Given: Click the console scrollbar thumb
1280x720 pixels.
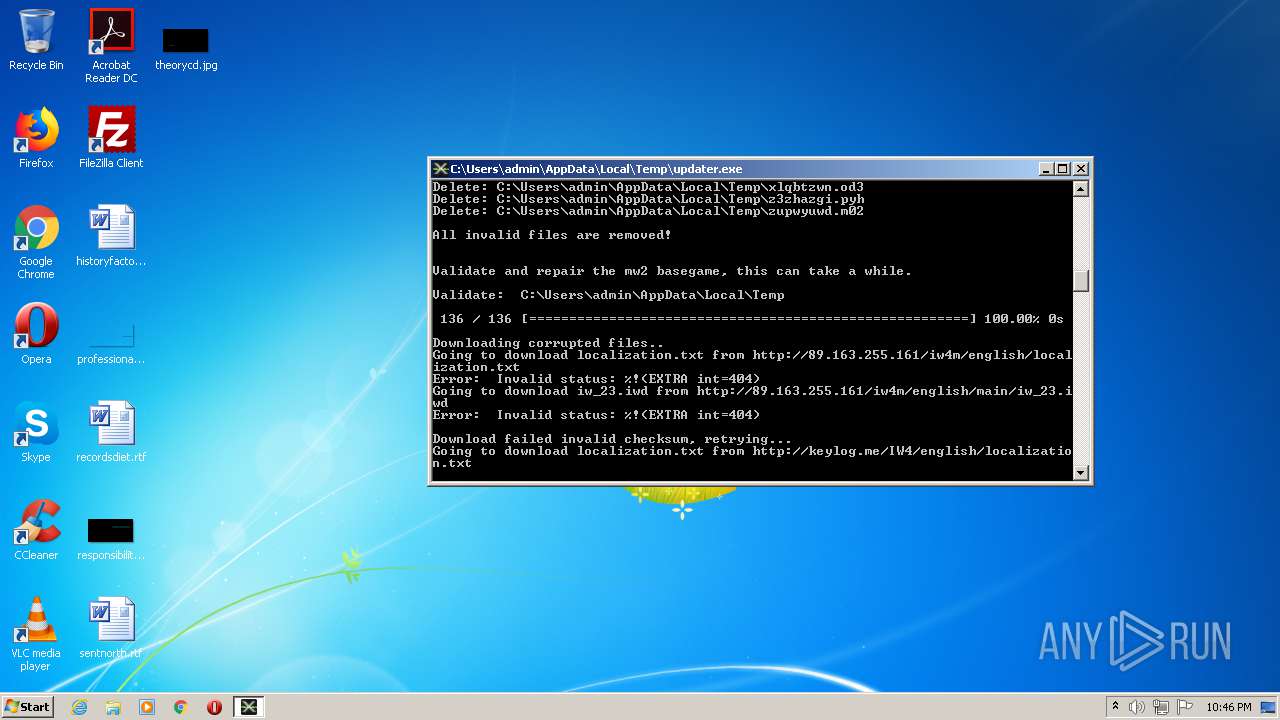Looking at the screenshot, I should coord(1080,281).
